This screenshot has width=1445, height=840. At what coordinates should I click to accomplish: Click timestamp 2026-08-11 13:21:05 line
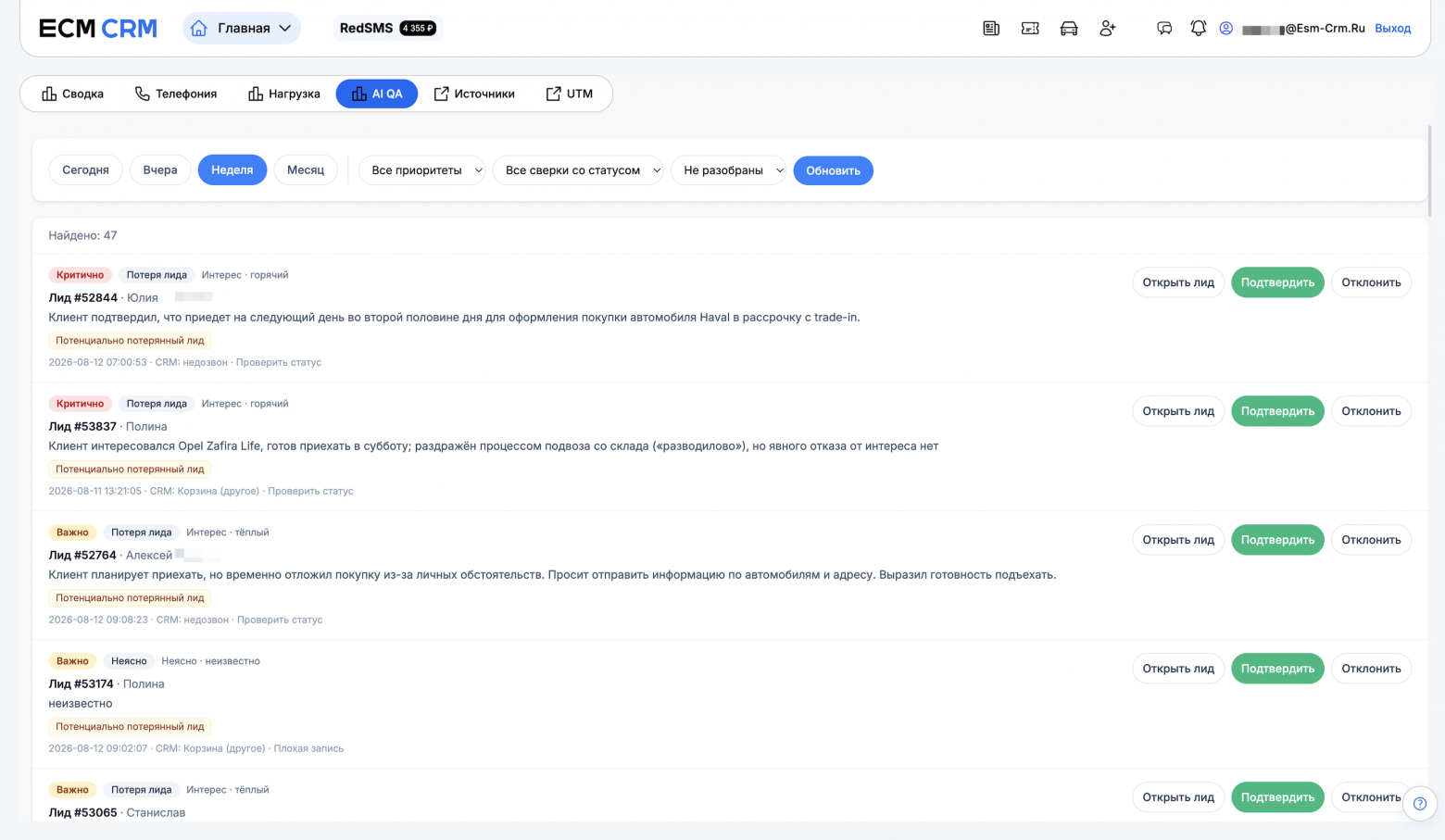click(201, 491)
